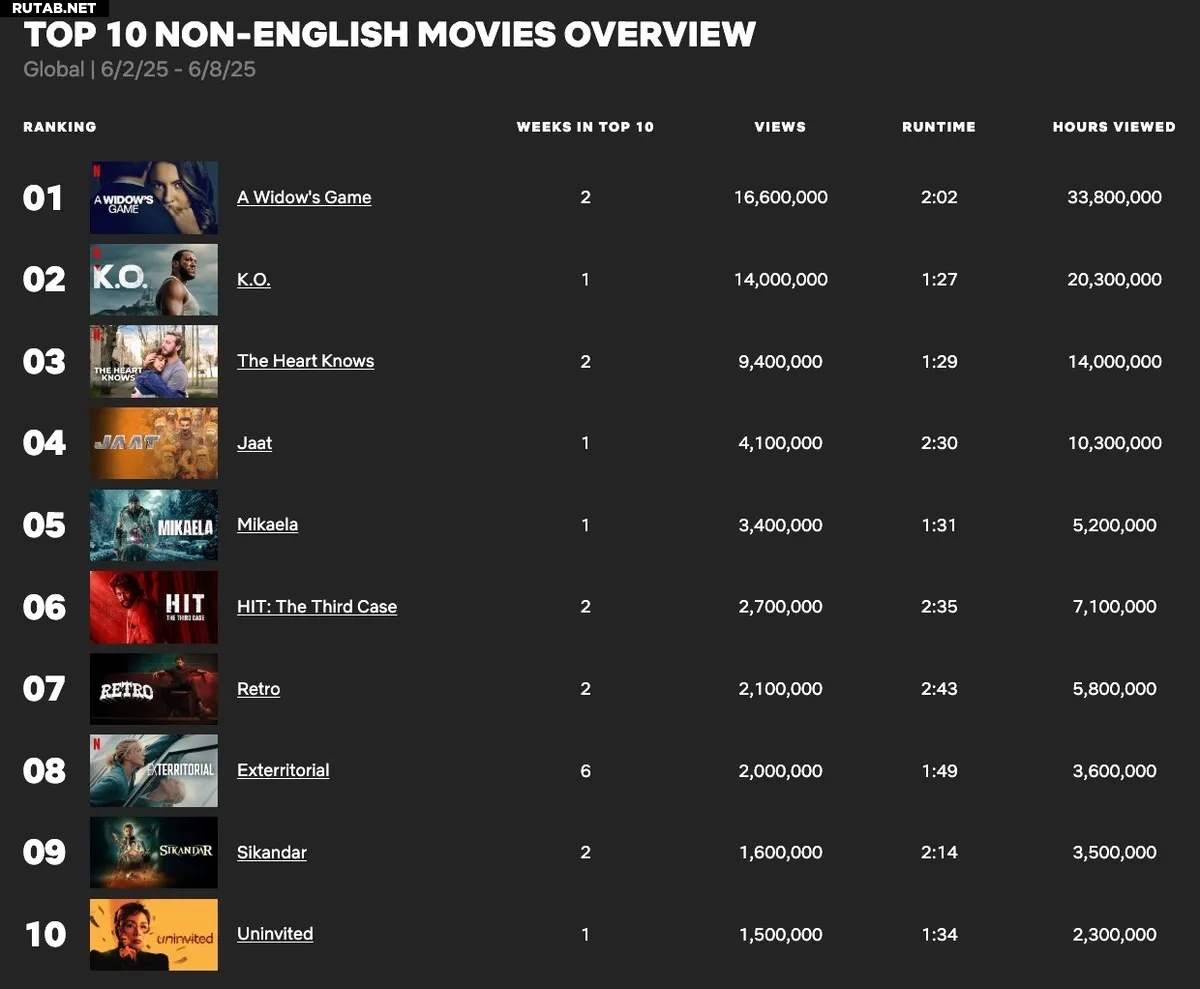This screenshot has height=989, width=1200.
Task: Click rank number 07
Action: (44, 689)
